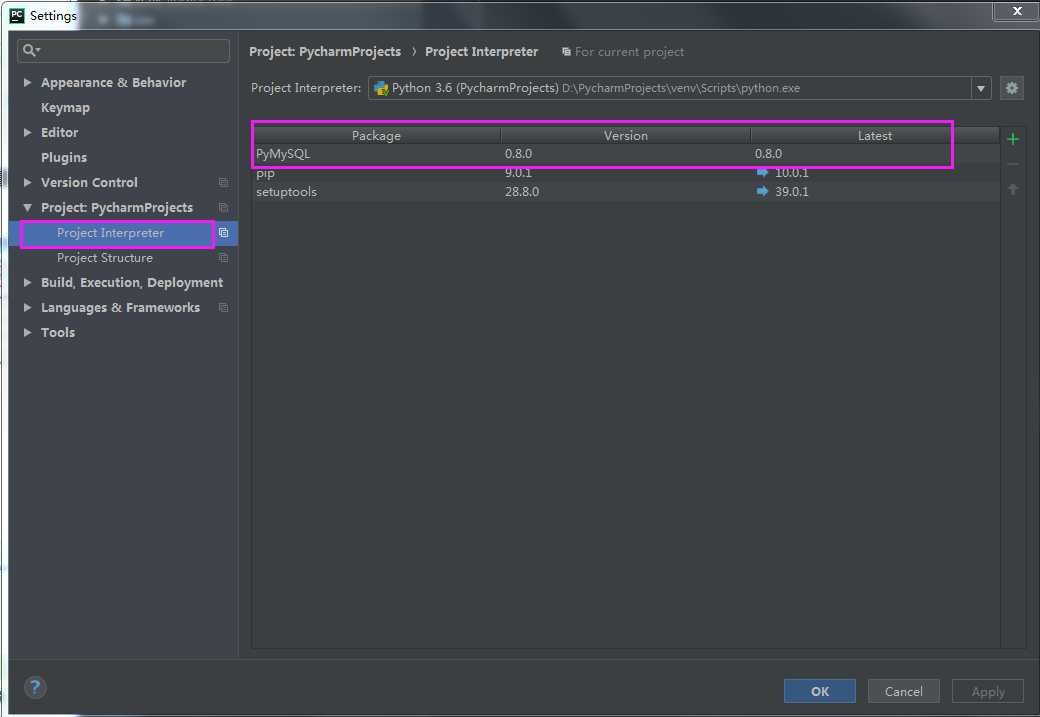Click copy icon beside Project Structure
Image resolution: width=1040 pixels, height=717 pixels.
[x=224, y=257]
